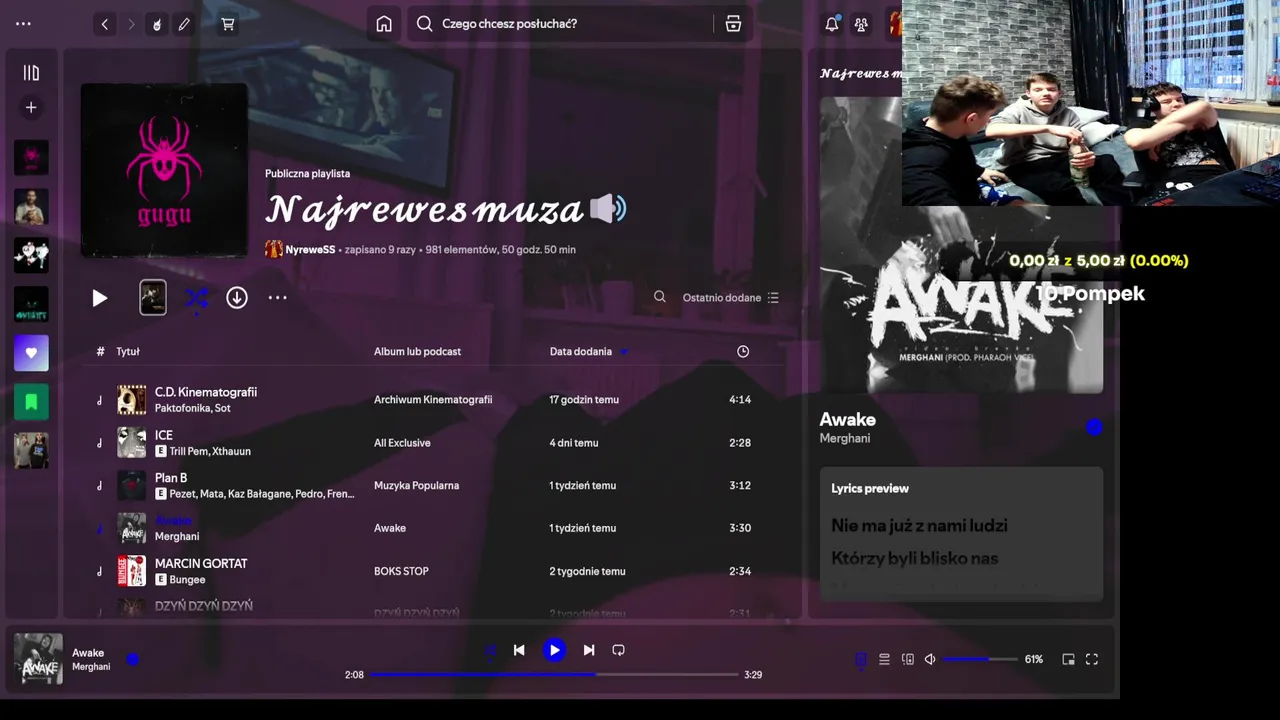Skip to the next track

[589, 650]
